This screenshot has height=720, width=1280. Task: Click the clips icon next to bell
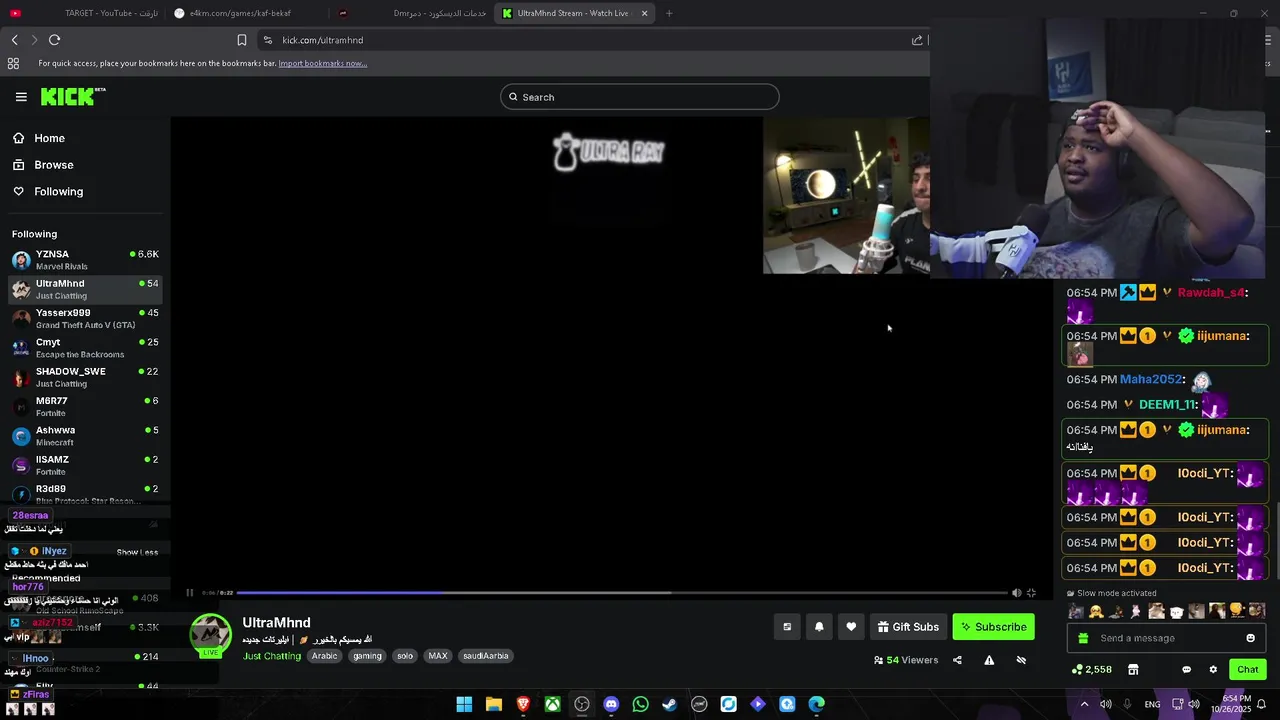[x=787, y=627]
